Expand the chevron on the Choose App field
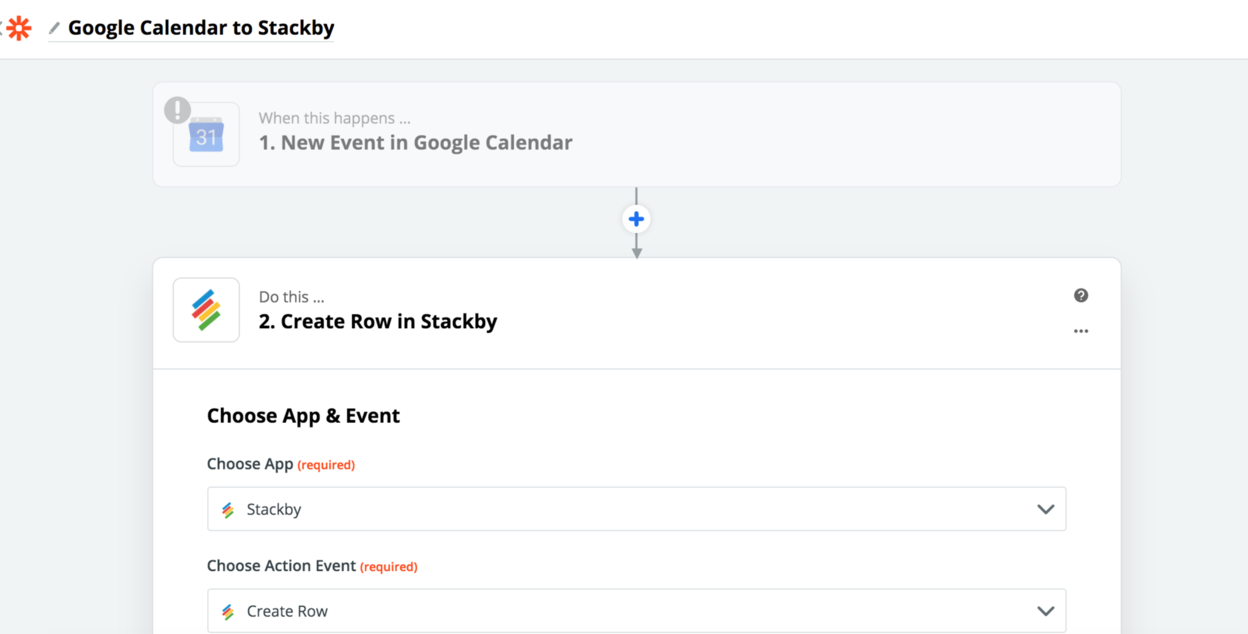The width and height of the screenshot is (1248, 634). 1045,509
